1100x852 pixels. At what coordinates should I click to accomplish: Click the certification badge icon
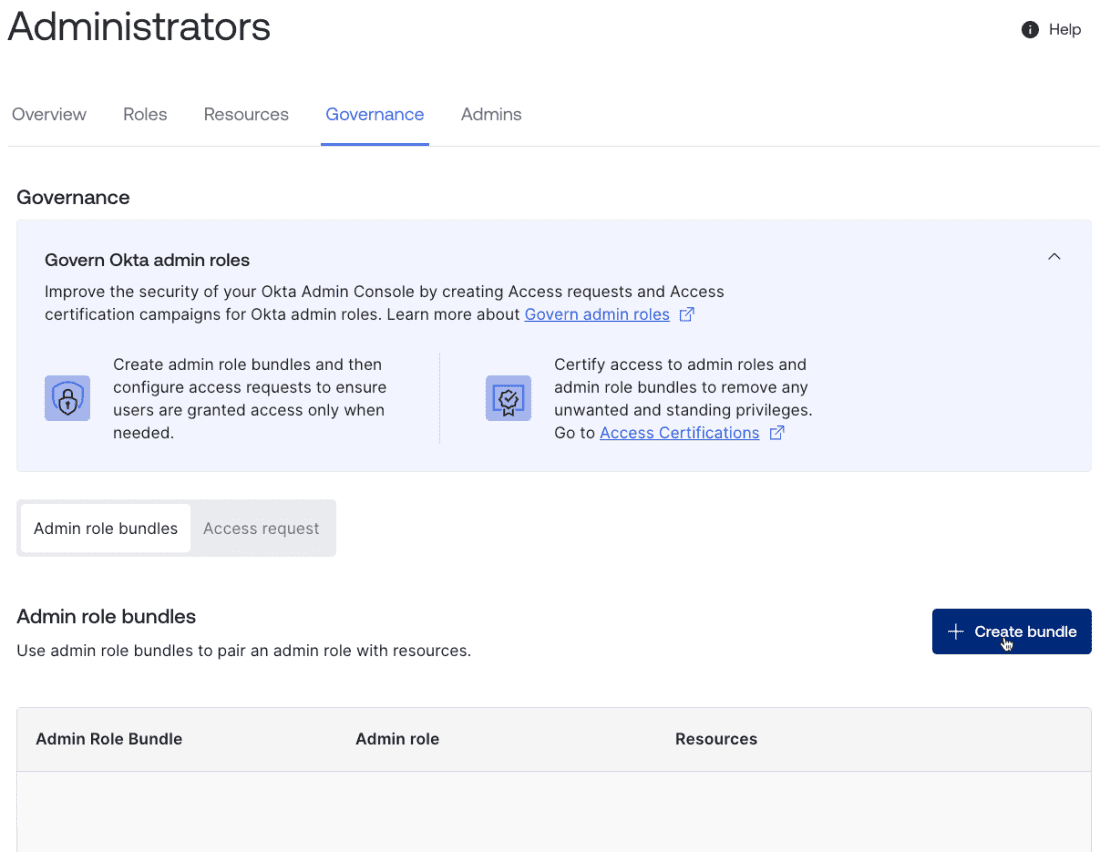click(508, 398)
